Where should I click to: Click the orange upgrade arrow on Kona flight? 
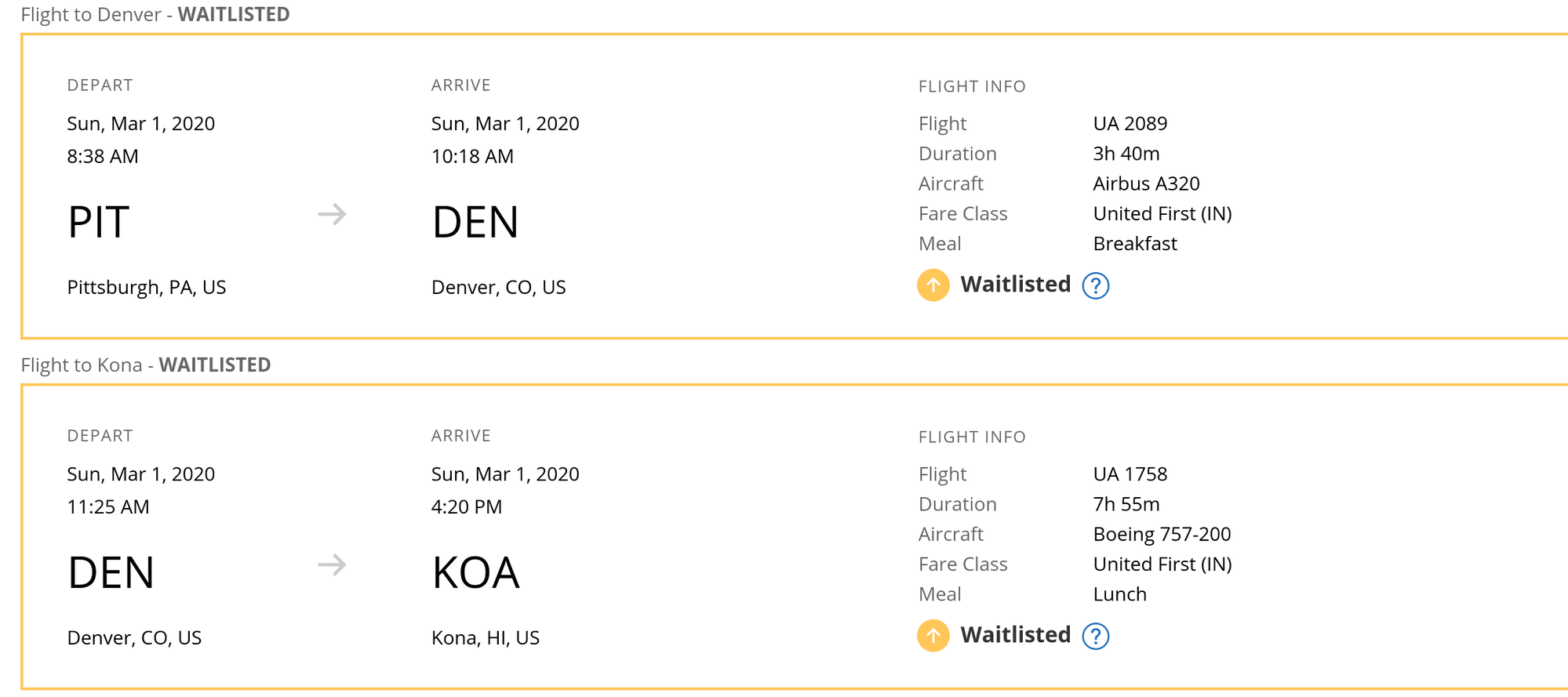pos(933,636)
